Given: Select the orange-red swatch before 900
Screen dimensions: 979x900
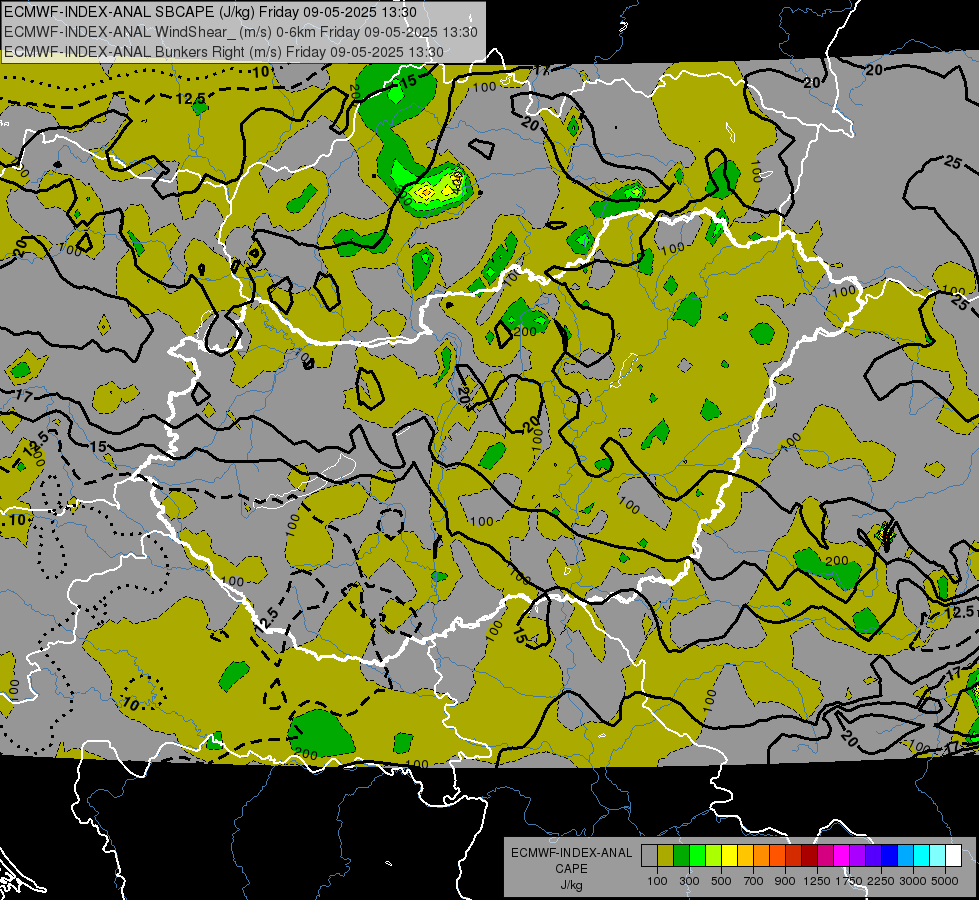Looking at the screenshot, I should [x=777, y=856].
